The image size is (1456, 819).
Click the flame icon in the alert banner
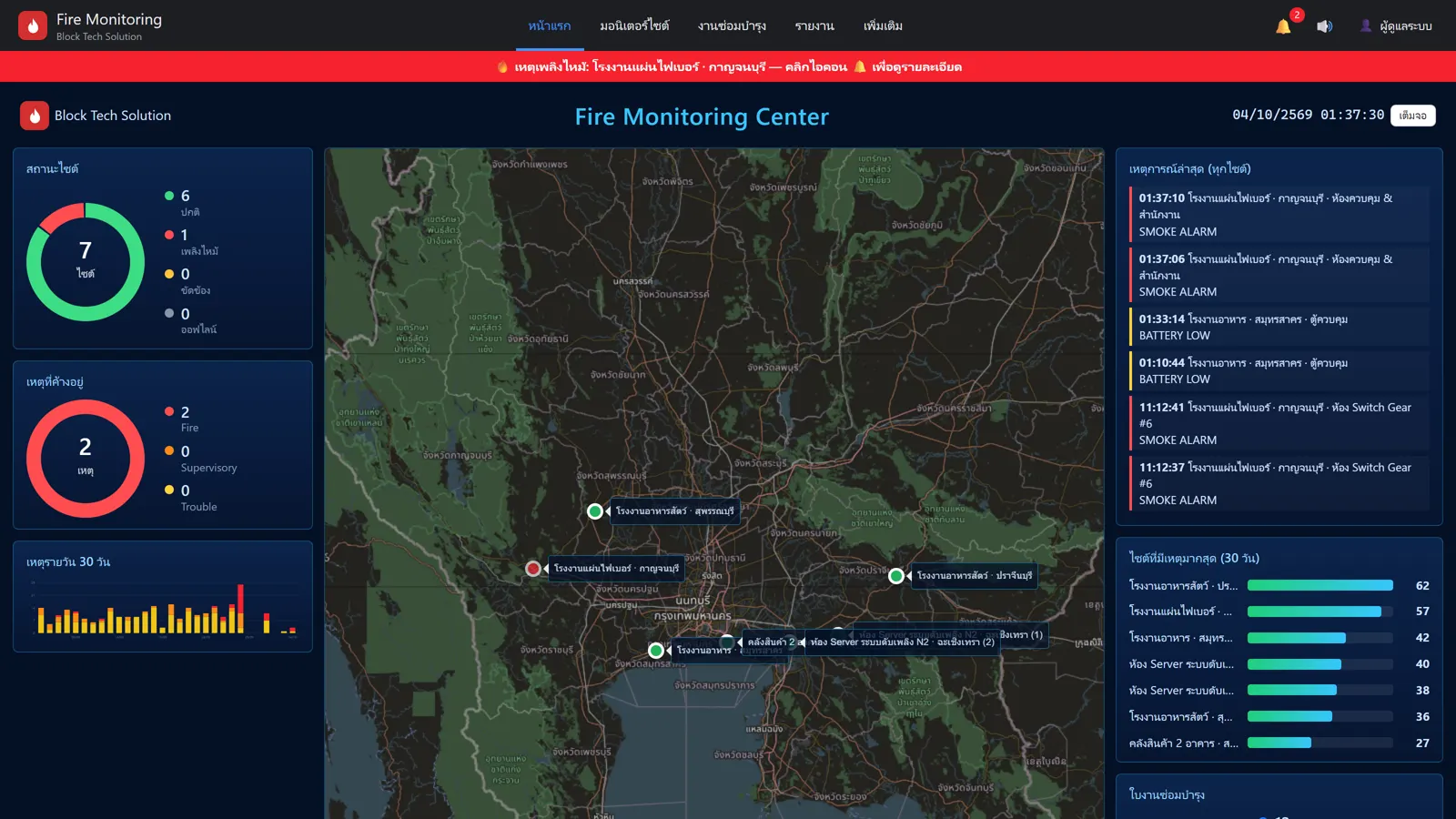(x=502, y=66)
